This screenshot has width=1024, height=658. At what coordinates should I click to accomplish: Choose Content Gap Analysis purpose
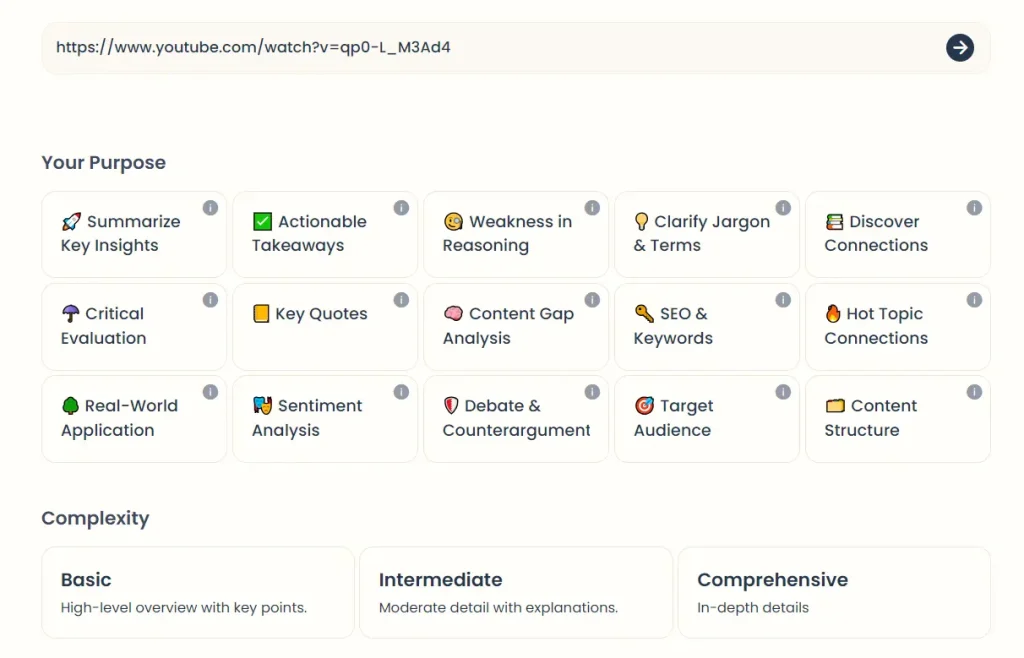(x=515, y=327)
